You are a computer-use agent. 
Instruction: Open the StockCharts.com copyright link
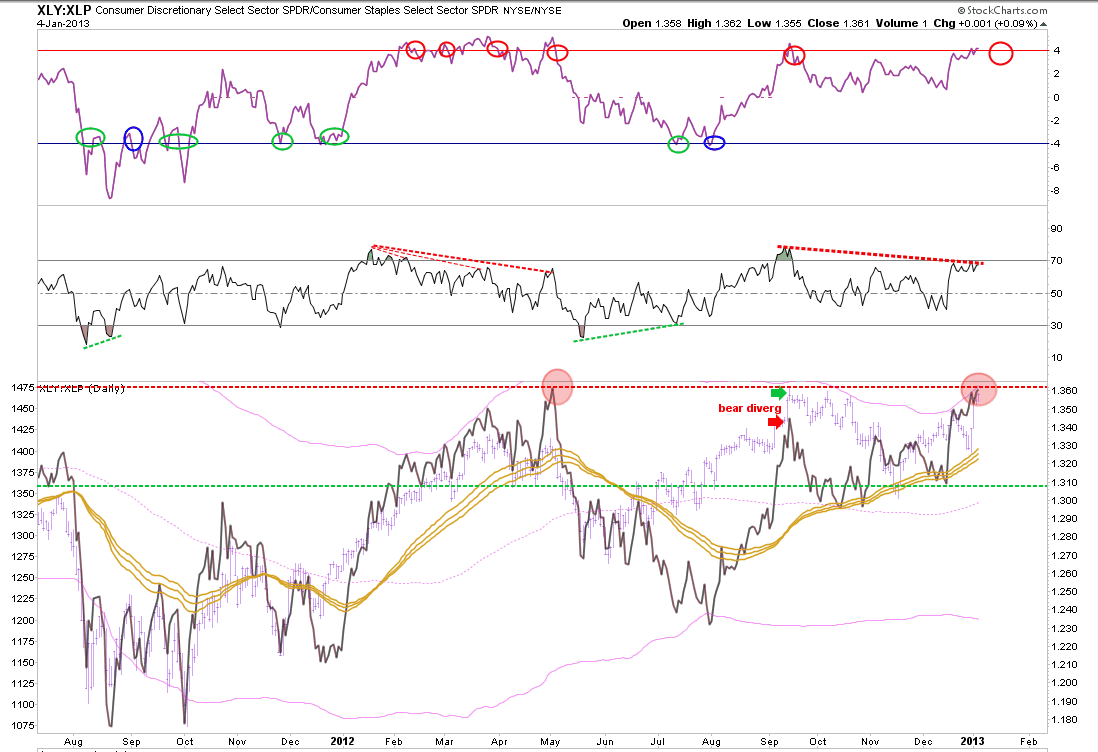pyautogui.click(x=1003, y=11)
